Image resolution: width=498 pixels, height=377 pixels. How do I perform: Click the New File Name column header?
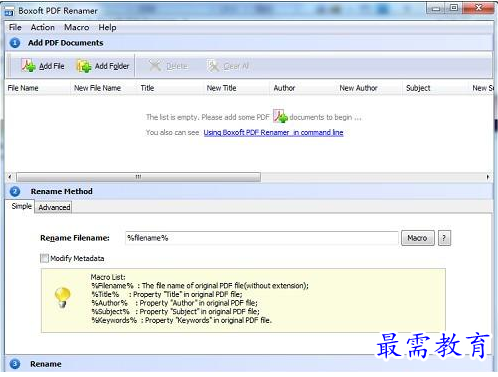104,88
